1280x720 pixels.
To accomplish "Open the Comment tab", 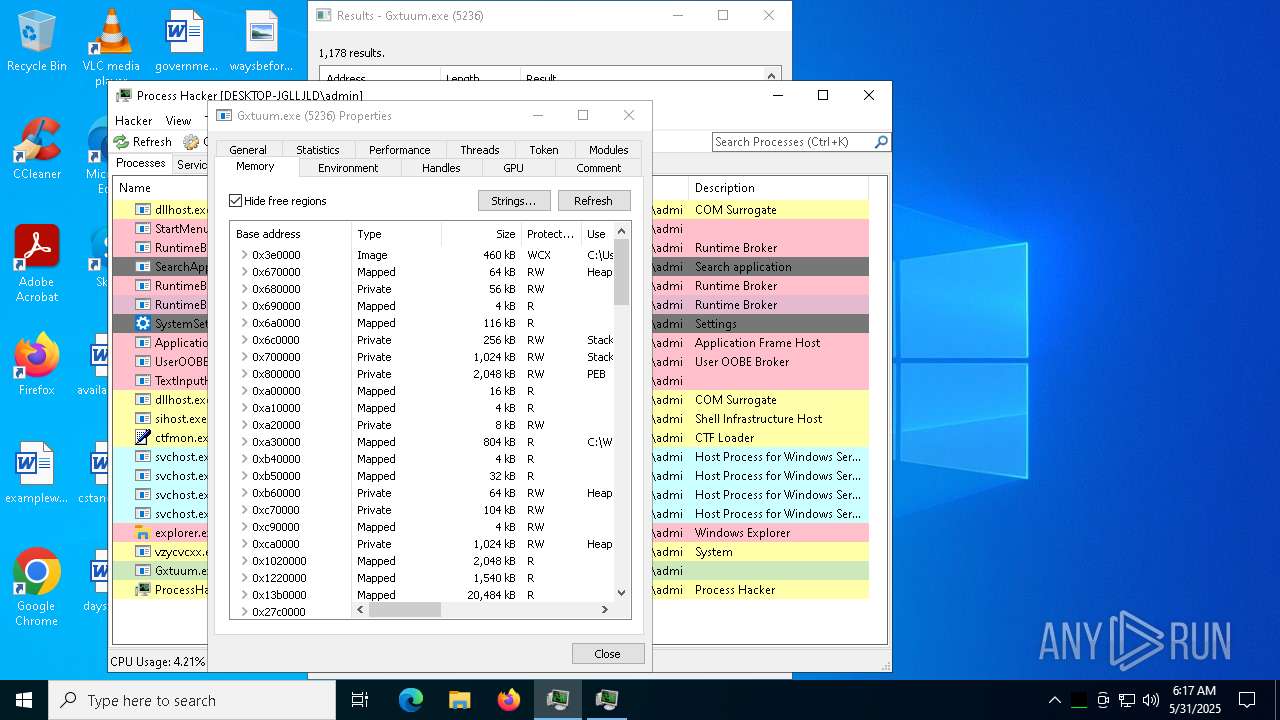I will point(598,168).
